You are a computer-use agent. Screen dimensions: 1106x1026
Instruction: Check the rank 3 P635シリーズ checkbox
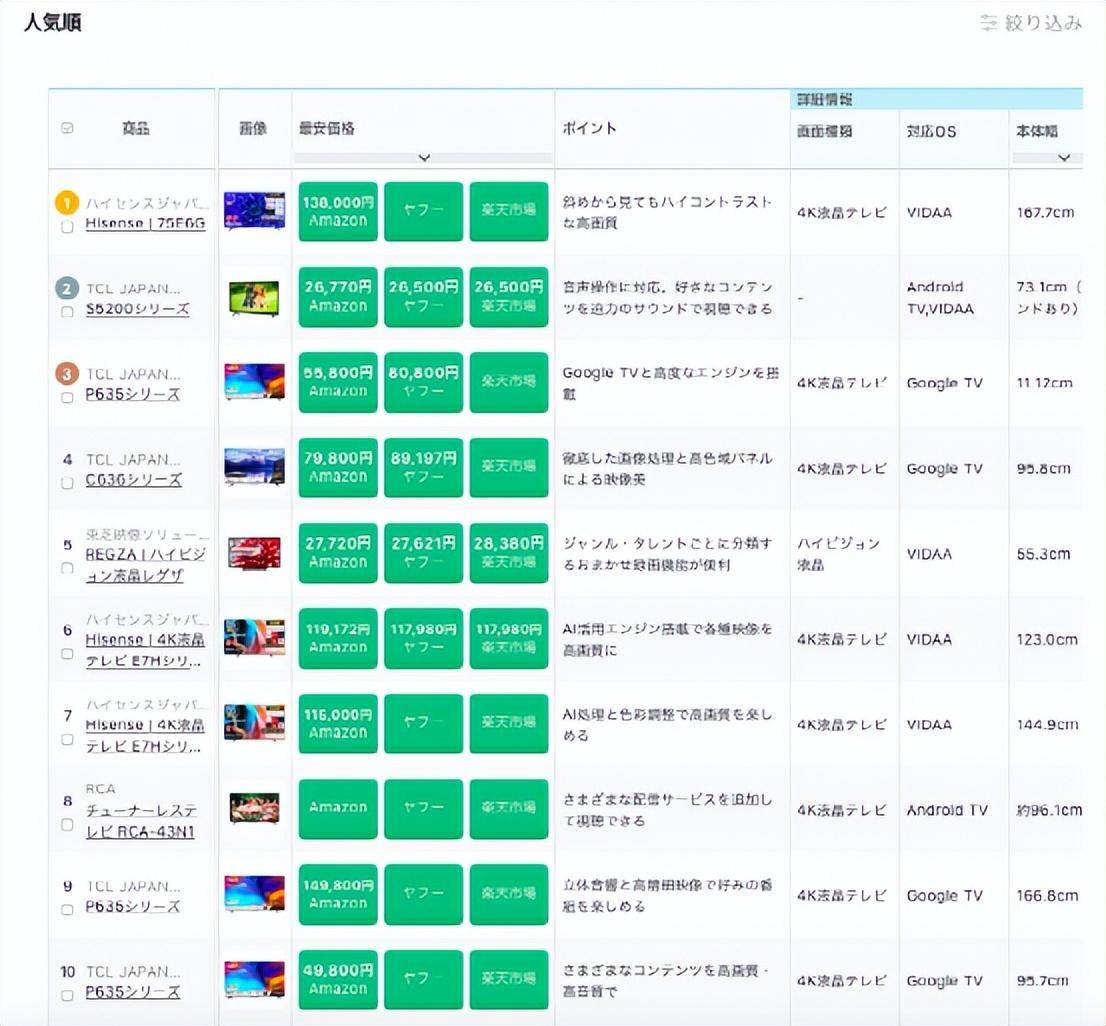[x=67, y=398]
